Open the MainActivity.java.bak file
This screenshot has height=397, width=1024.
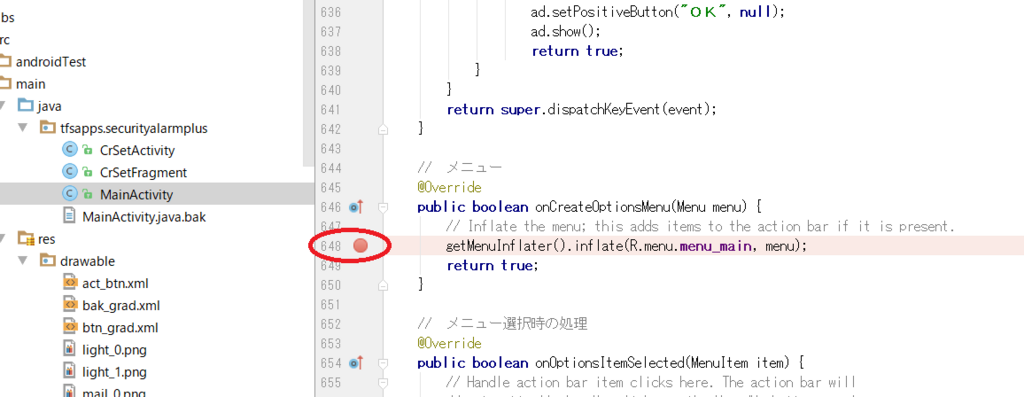tap(144, 217)
